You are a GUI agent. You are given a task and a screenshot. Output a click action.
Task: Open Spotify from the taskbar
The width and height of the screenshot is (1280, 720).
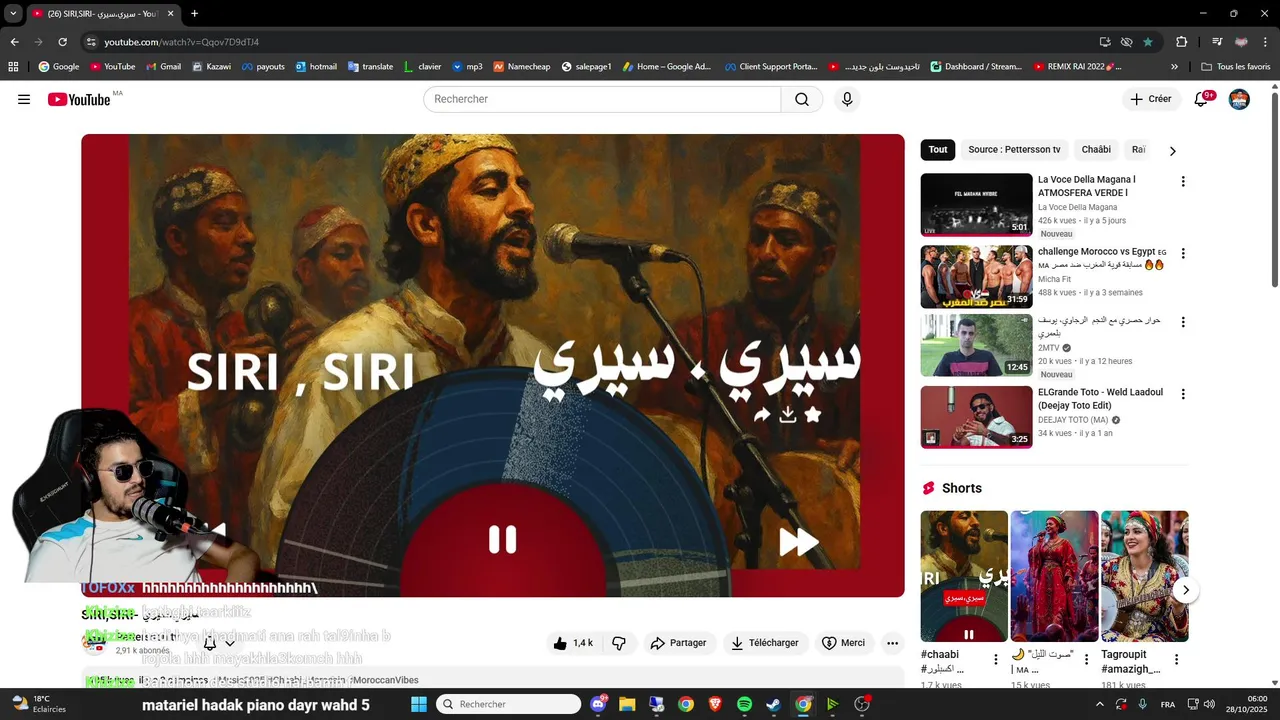744,704
